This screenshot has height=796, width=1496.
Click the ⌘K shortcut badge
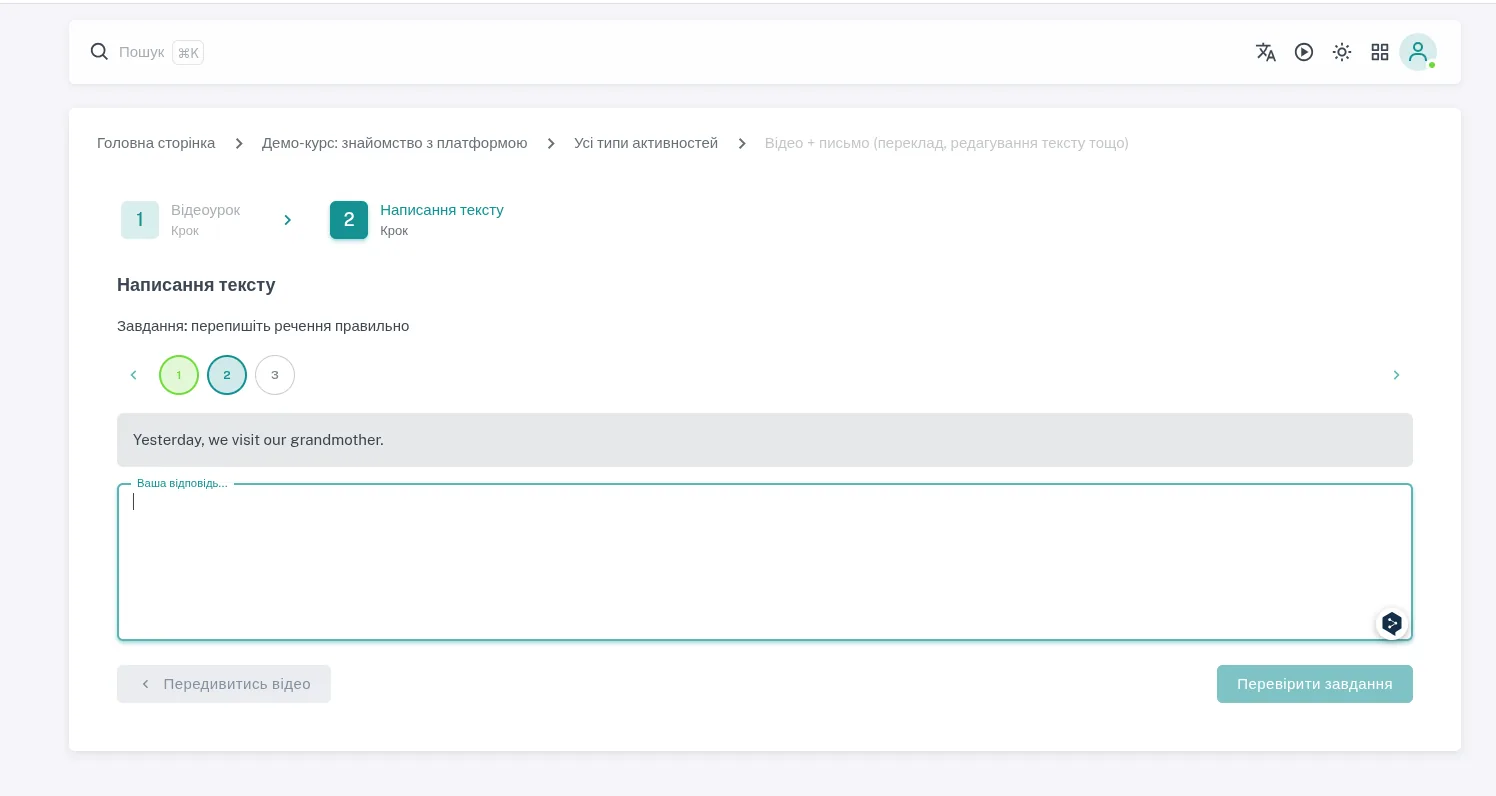(188, 53)
